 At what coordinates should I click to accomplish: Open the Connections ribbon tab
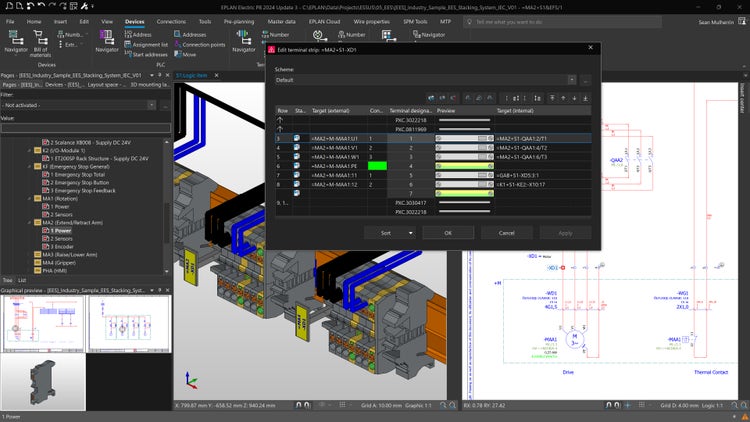pyautogui.click(x=171, y=20)
